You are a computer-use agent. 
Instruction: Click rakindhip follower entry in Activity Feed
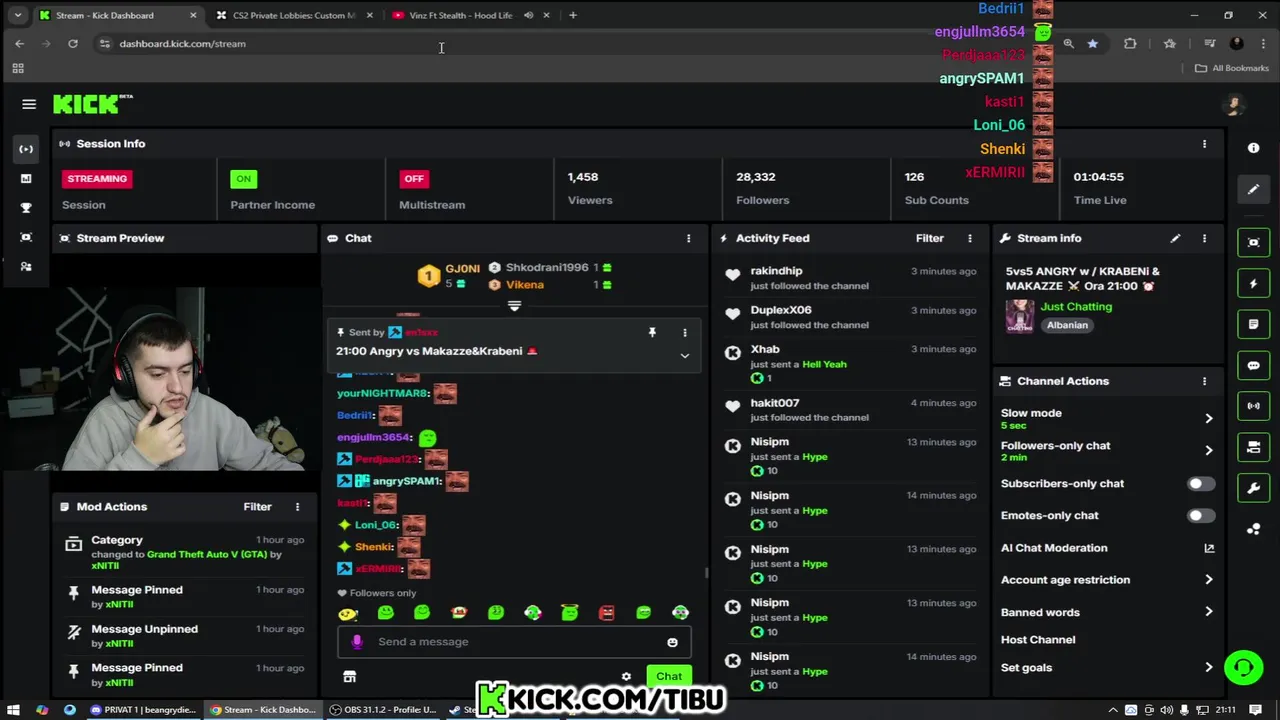click(x=850, y=278)
